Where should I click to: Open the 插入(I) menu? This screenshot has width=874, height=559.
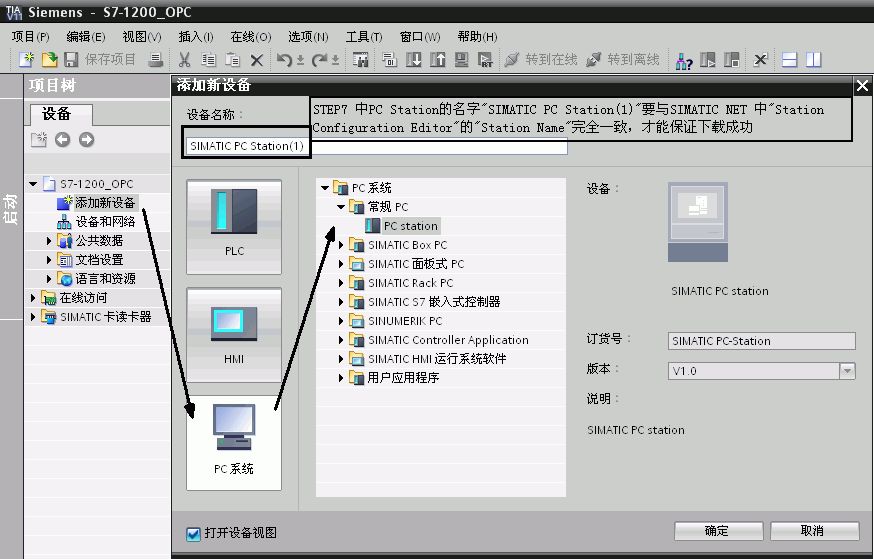pyautogui.click(x=196, y=37)
